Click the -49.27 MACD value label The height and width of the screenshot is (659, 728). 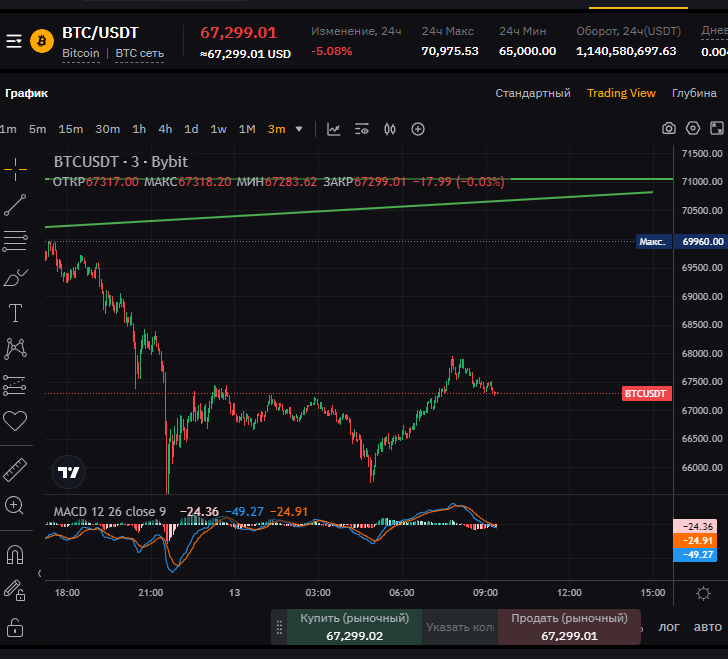pos(695,555)
